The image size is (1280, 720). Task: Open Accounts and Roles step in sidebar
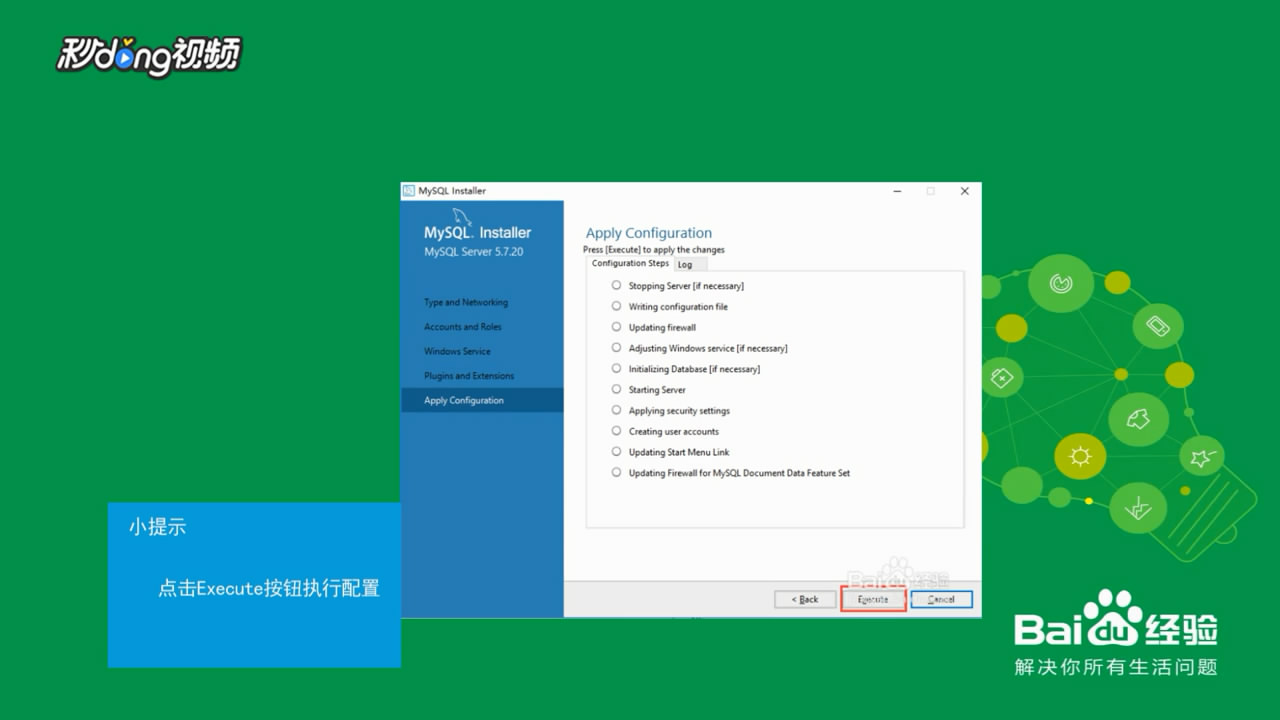click(463, 327)
